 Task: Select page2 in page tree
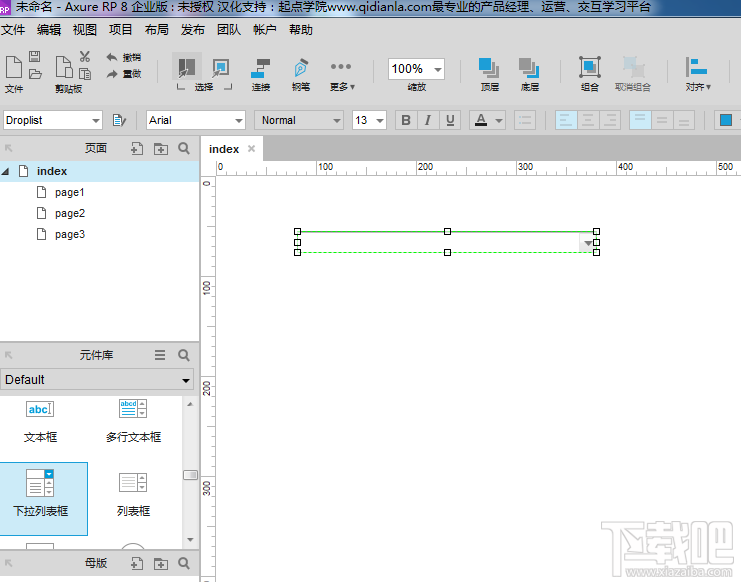(69, 214)
